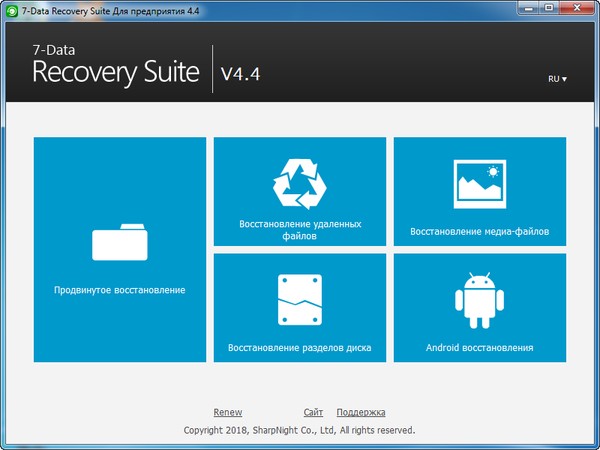
Task: Click the broken disk partition icon
Action: (x=300, y=300)
